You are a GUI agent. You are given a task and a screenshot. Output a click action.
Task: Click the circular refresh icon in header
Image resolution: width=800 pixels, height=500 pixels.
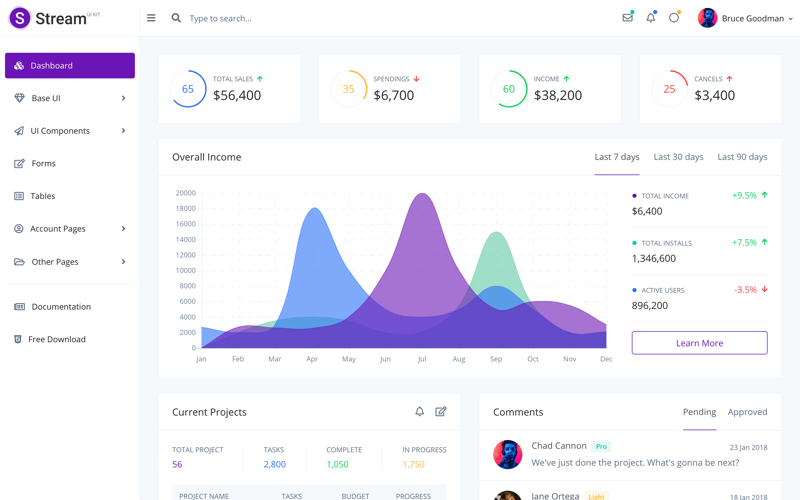click(x=674, y=18)
